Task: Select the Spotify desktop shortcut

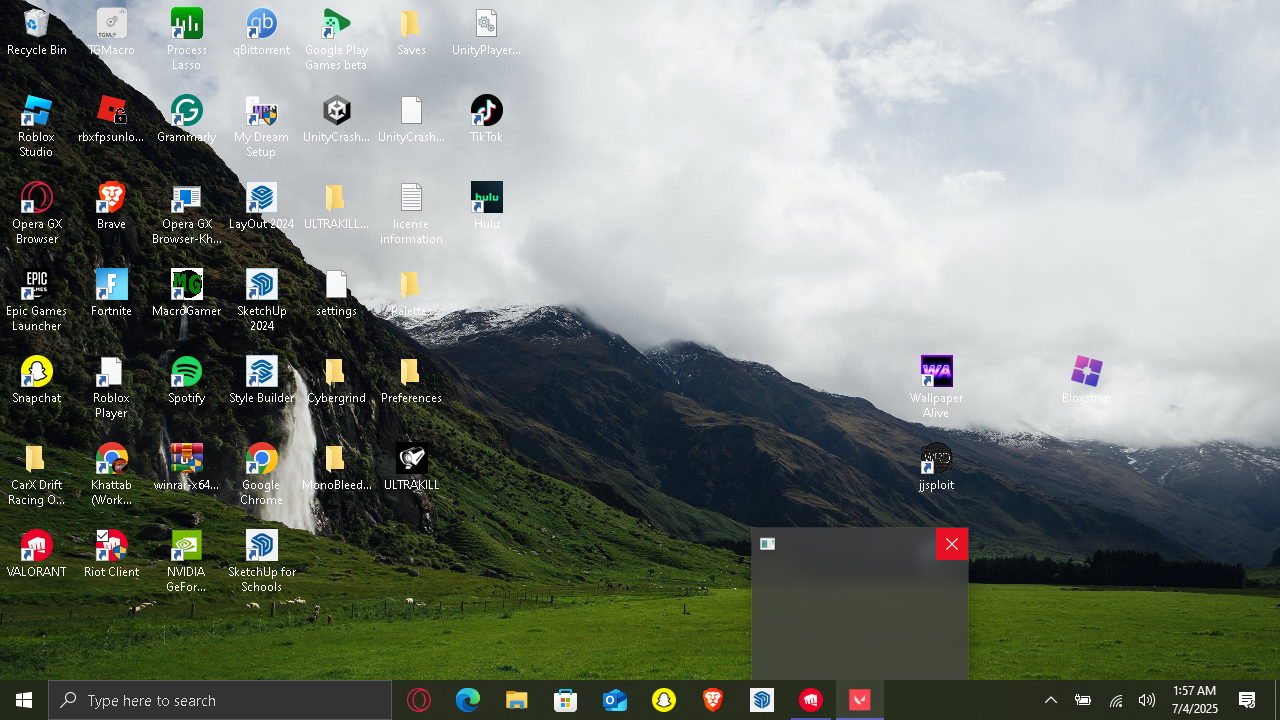Action: pos(187,380)
